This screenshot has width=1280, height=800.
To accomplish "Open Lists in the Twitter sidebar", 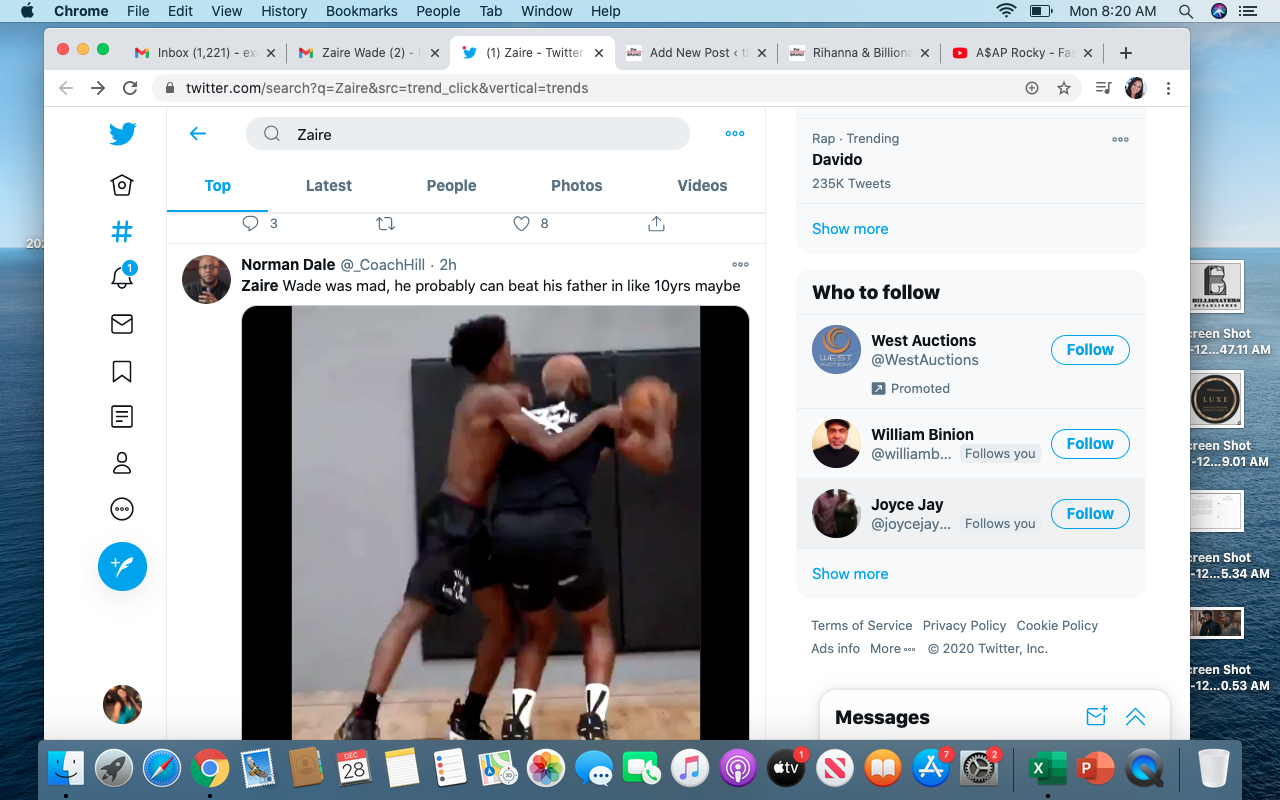I will click(122, 417).
